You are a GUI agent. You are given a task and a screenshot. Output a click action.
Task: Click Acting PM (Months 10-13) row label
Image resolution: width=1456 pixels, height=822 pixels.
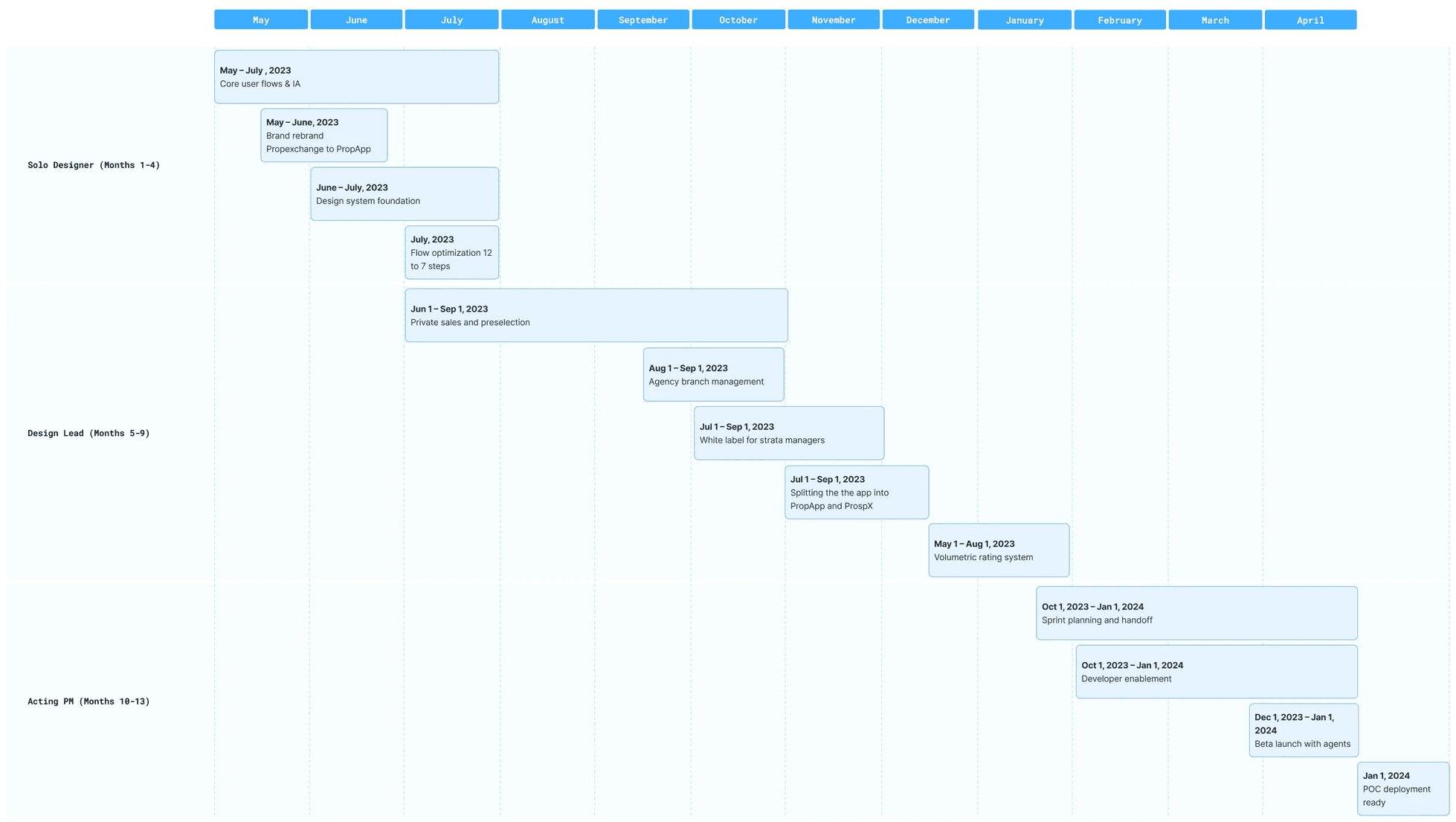point(88,701)
